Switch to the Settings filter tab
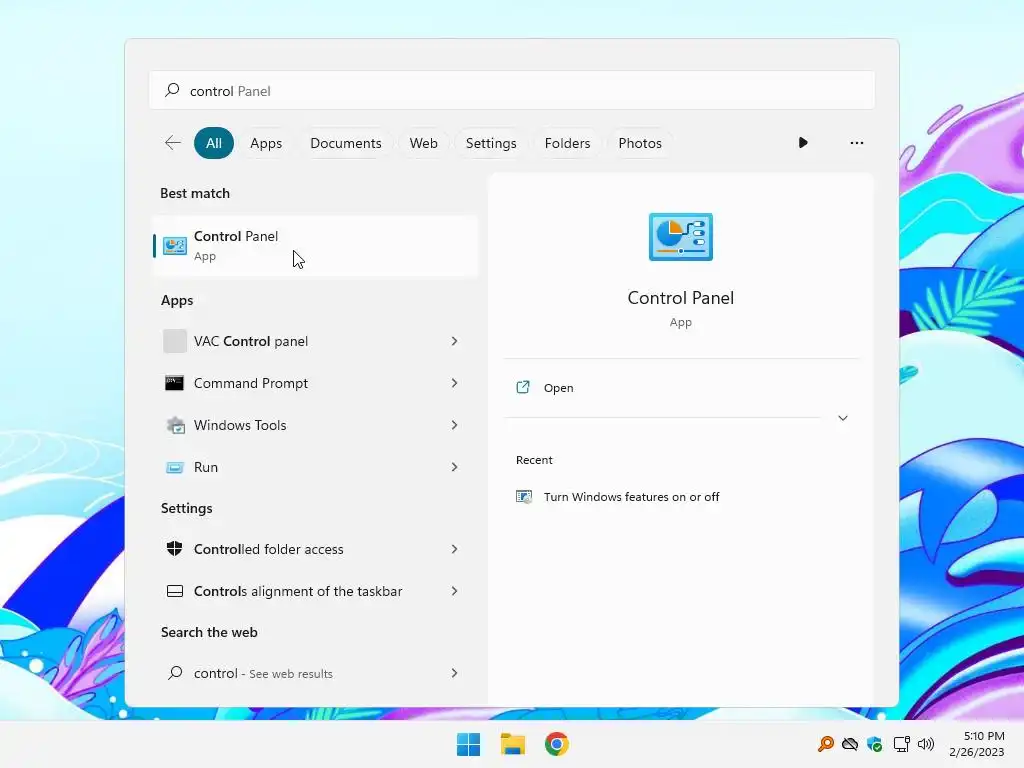The height and width of the screenshot is (768, 1024). 491,143
